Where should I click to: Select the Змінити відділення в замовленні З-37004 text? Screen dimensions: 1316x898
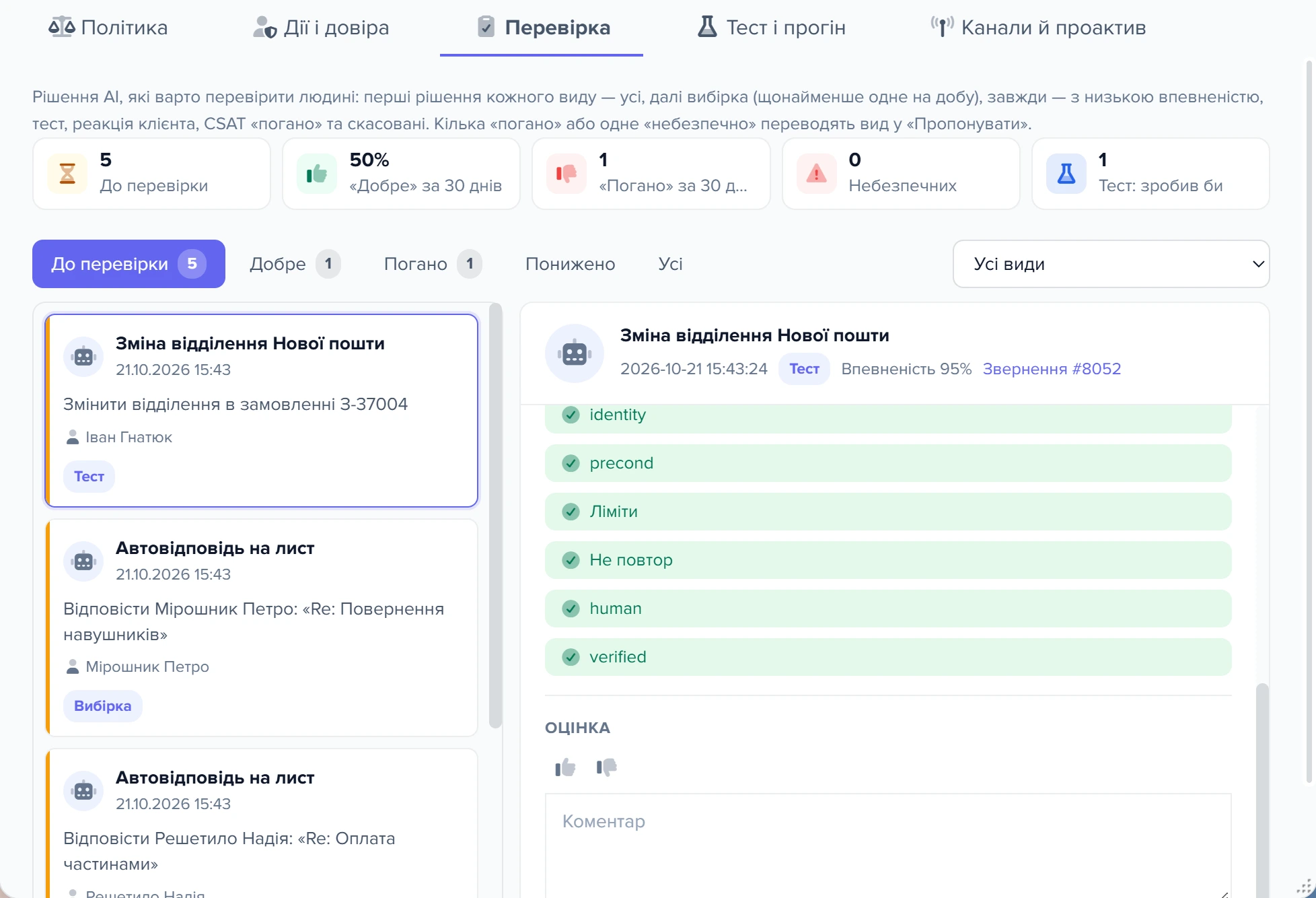(235, 404)
